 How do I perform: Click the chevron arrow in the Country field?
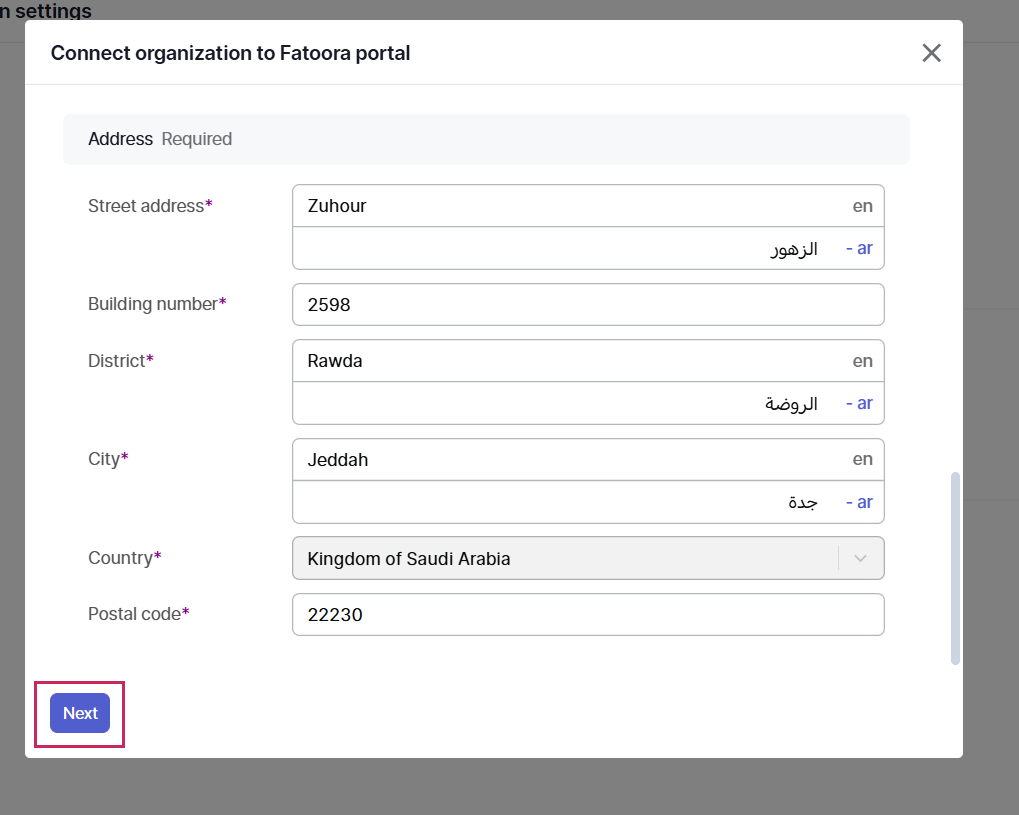point(861,559)
